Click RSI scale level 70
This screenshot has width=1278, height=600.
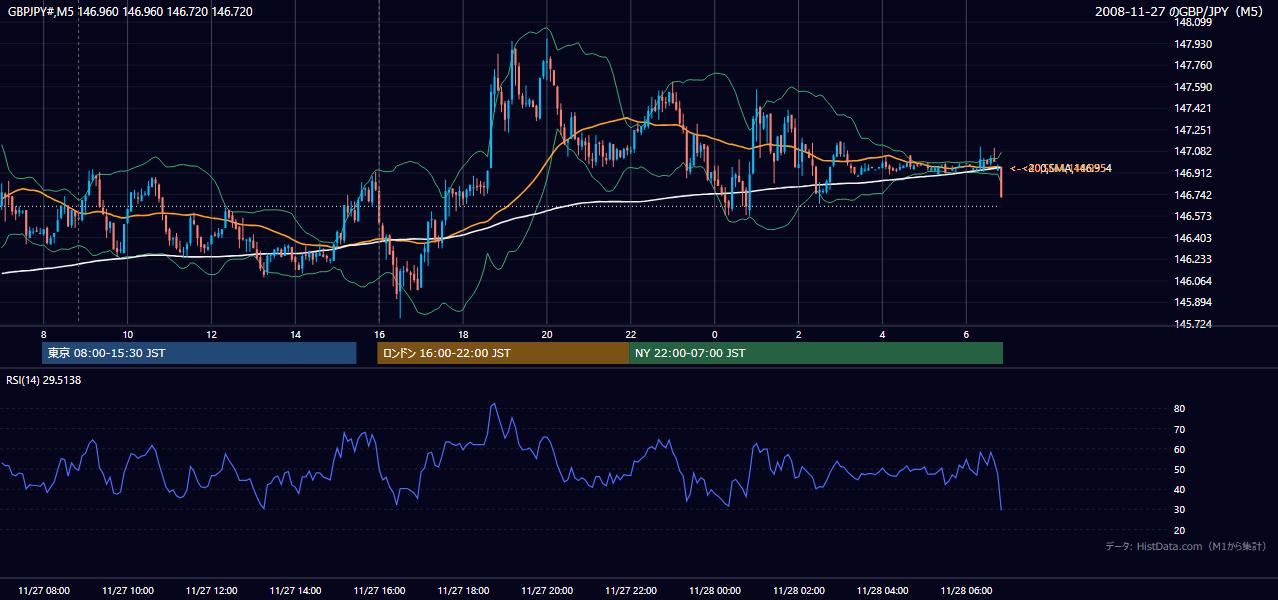point(1179,429)
